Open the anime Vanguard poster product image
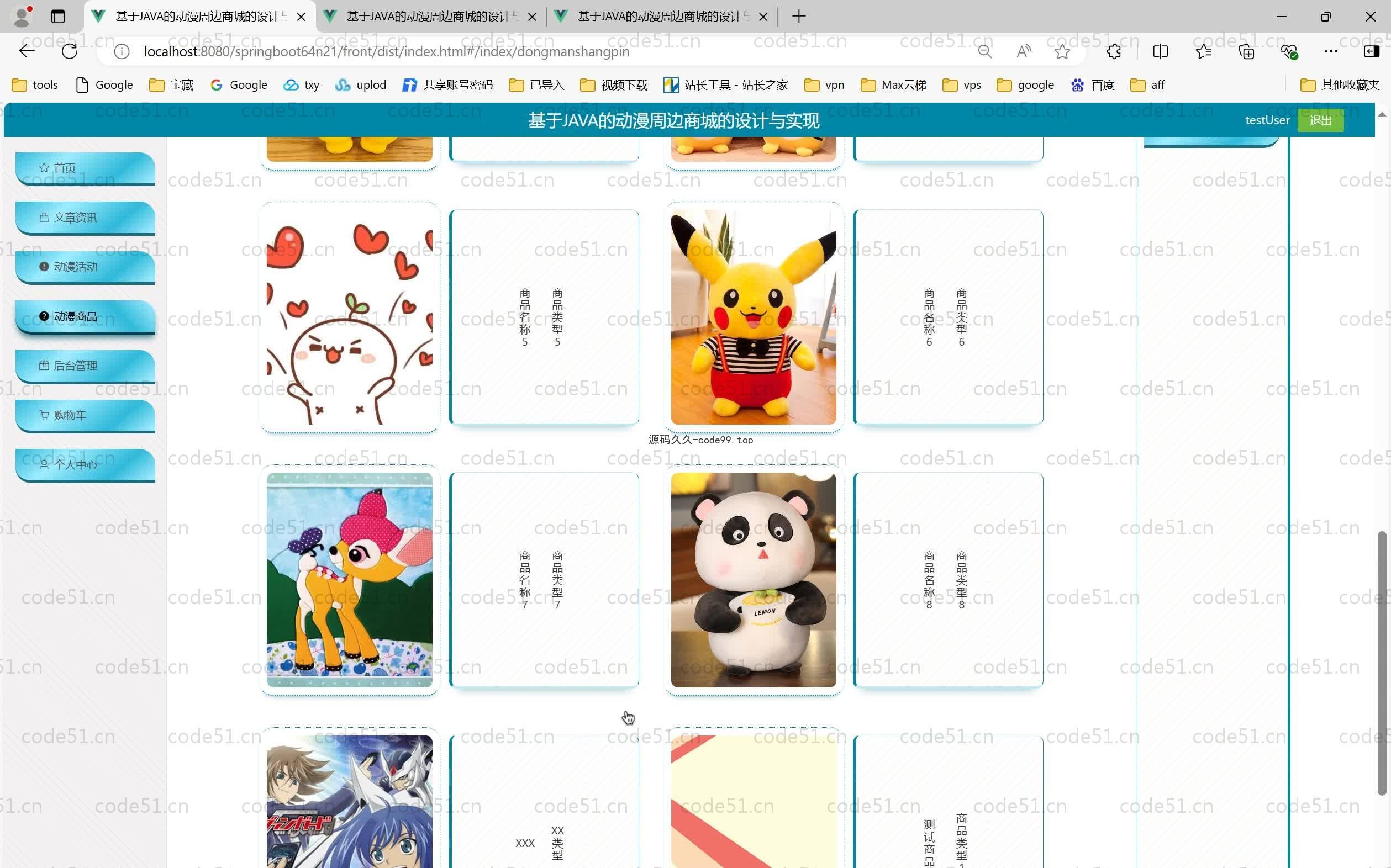The image size is (1391, 868). (349, 801)
